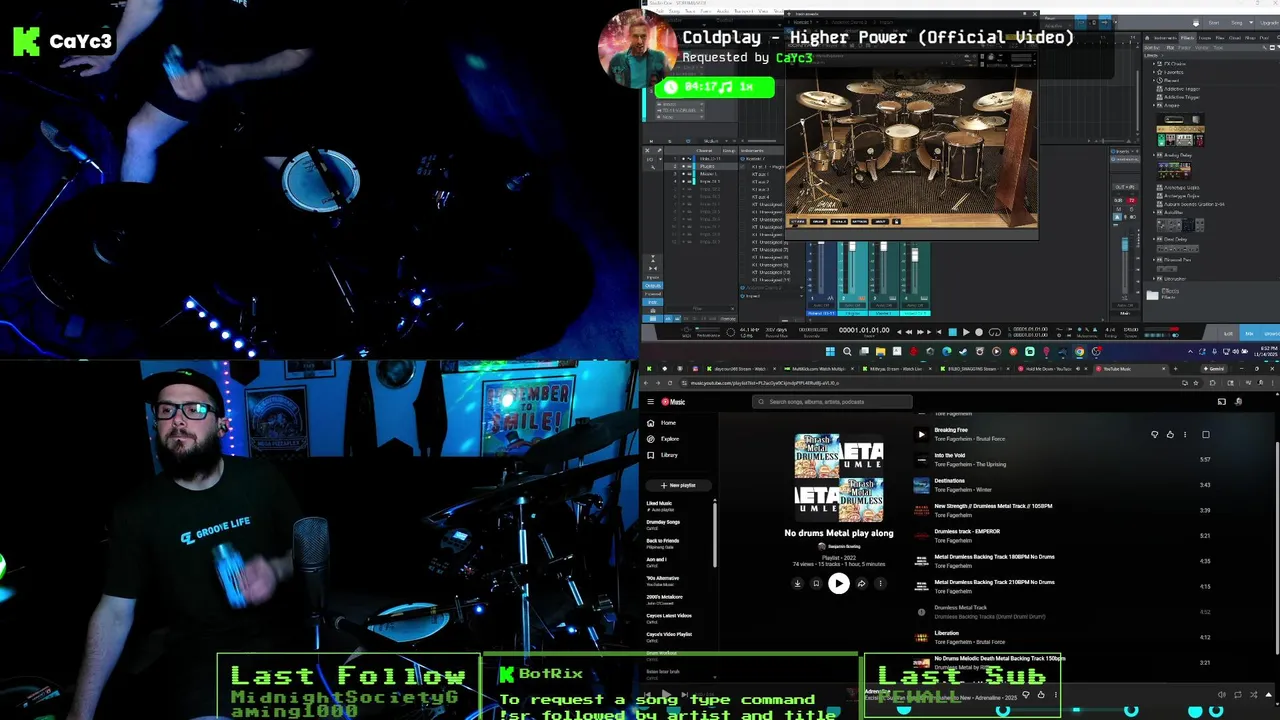Screen dimensions: 1280x720
Task: Switch to the Multikick.com browser tab
Action: click(x=818, y=369)
